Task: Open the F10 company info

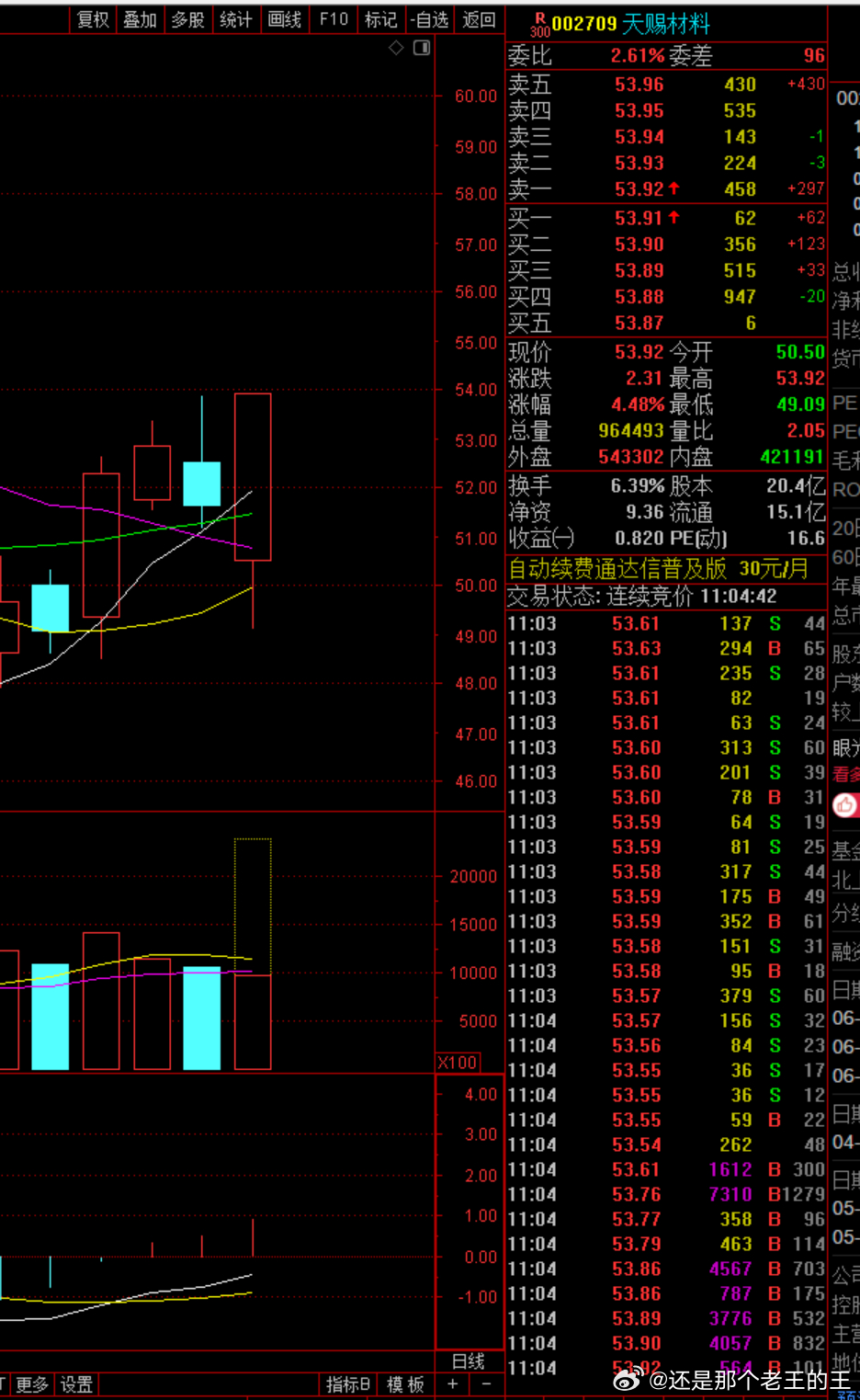Action: tap(334, 19)
